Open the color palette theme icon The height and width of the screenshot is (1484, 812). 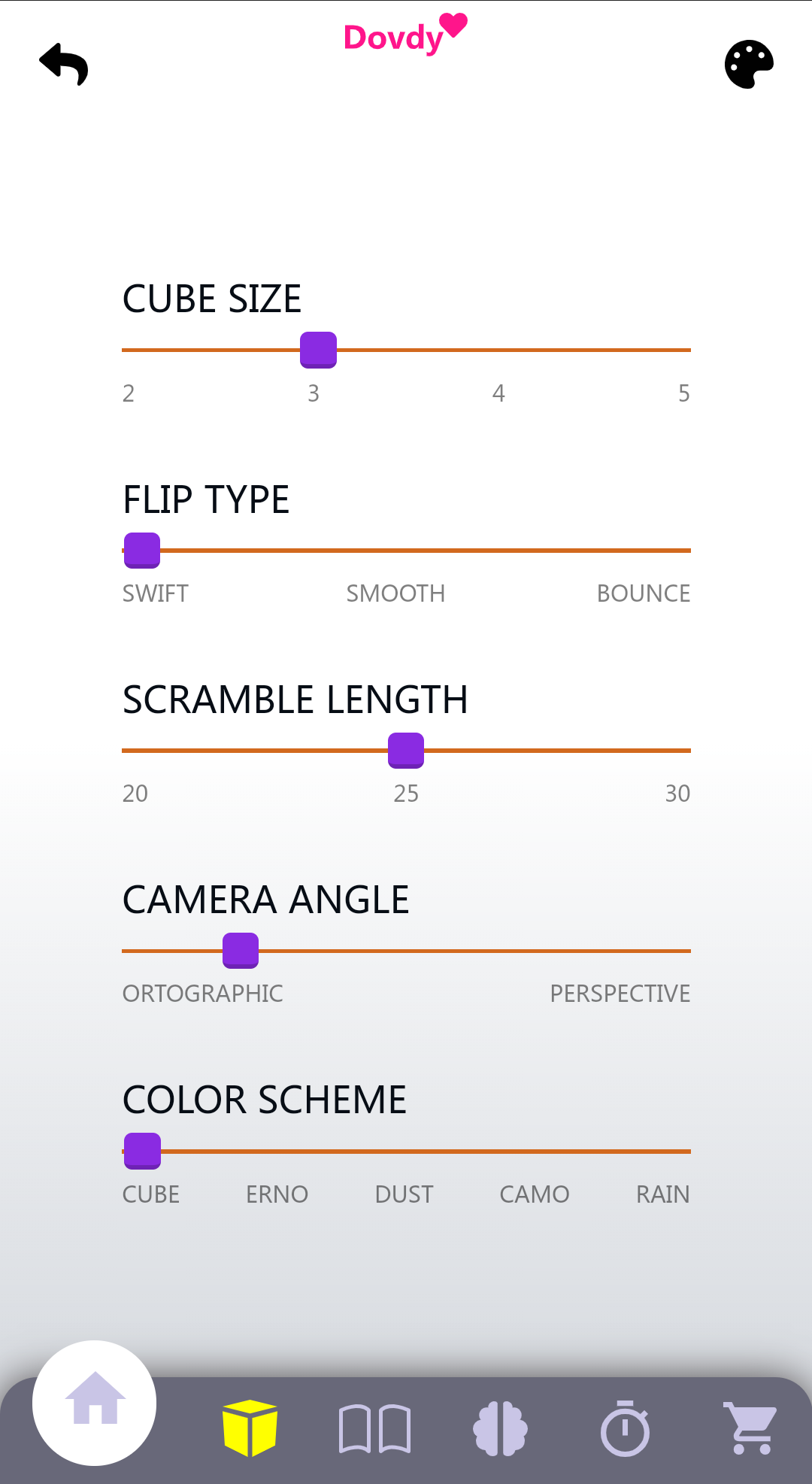pyautogui.click(x=749, y=64)
